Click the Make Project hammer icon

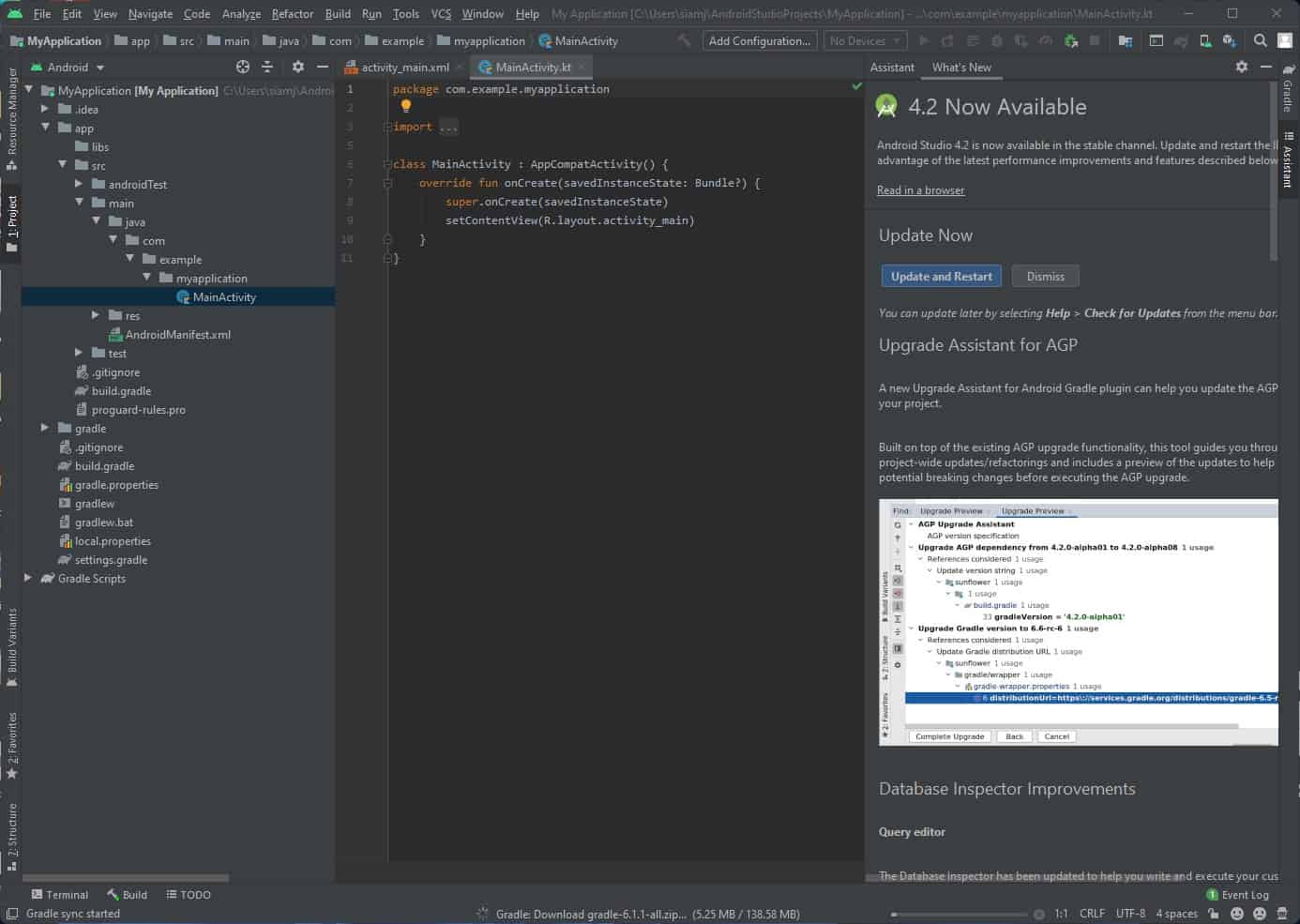(x=684, y=40)
